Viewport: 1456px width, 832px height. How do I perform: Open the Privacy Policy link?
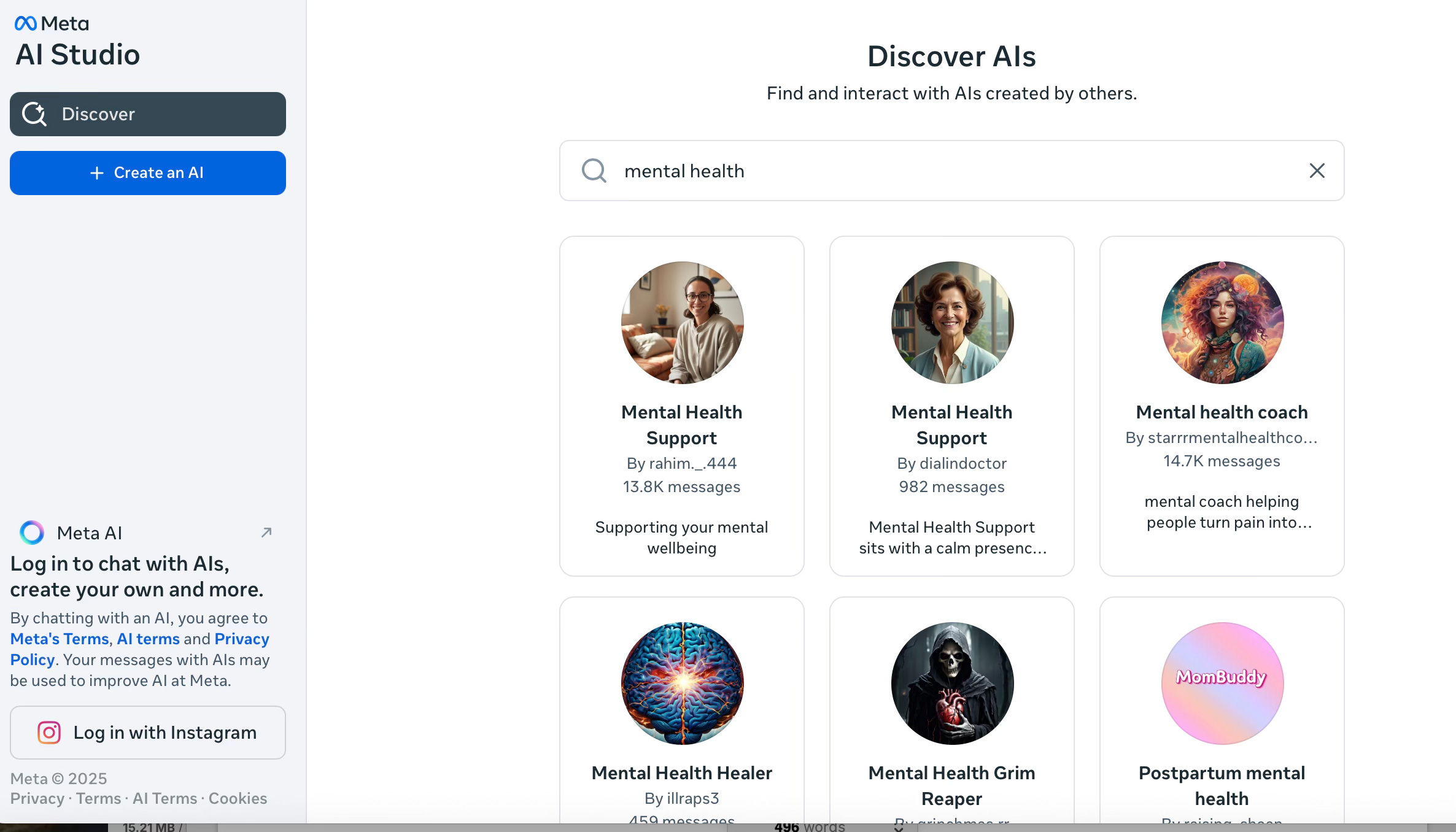coord(241,639)
